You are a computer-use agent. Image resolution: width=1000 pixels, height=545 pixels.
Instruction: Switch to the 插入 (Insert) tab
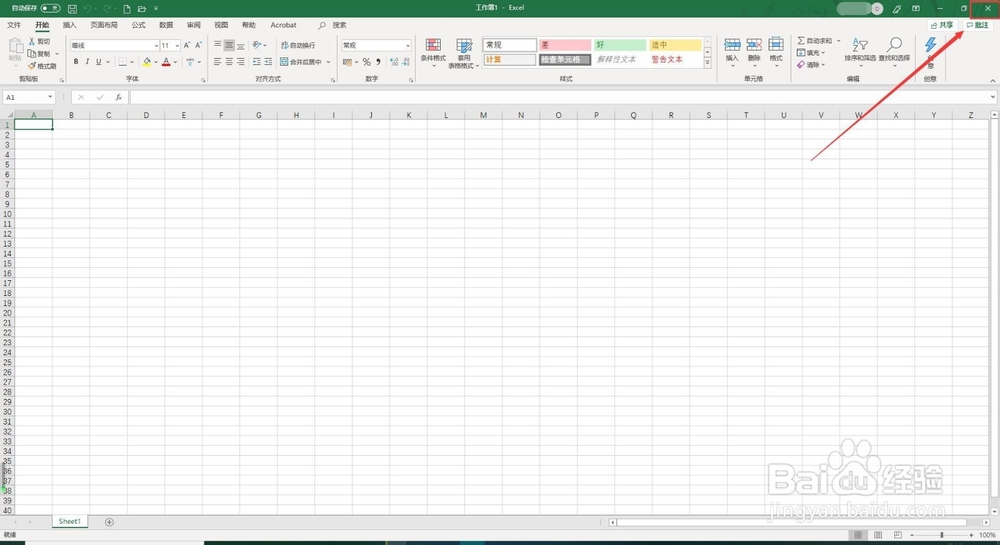(x=70, y=25)
